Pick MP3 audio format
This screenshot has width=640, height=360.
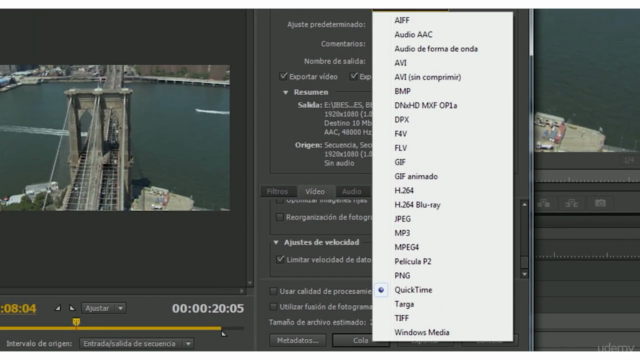pyautogui.click(x=402, y=233)
